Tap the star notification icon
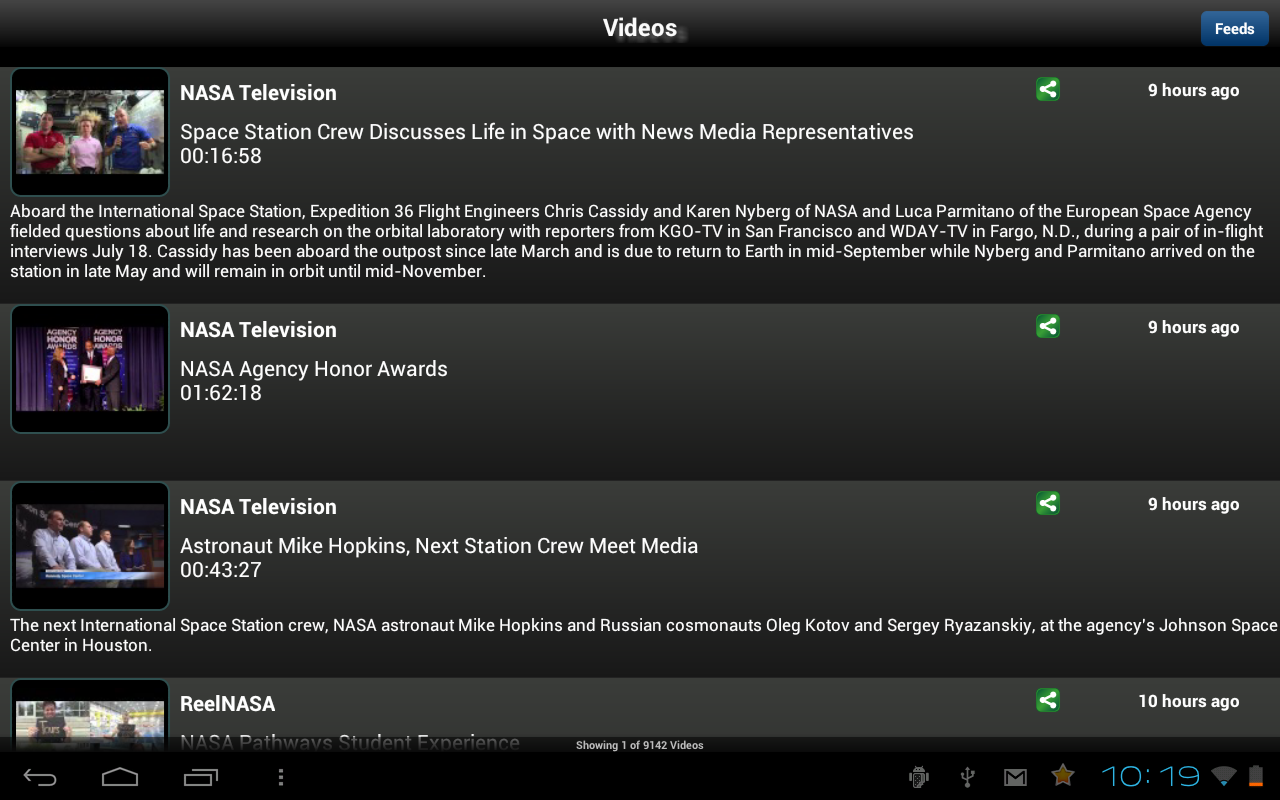1280x800 pixels. 1063,775
